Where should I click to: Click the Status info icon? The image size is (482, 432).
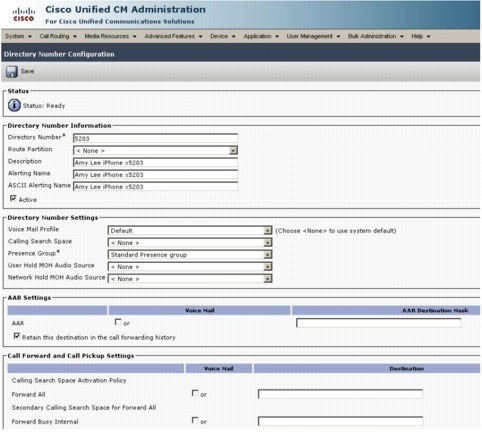coord(14,105)
